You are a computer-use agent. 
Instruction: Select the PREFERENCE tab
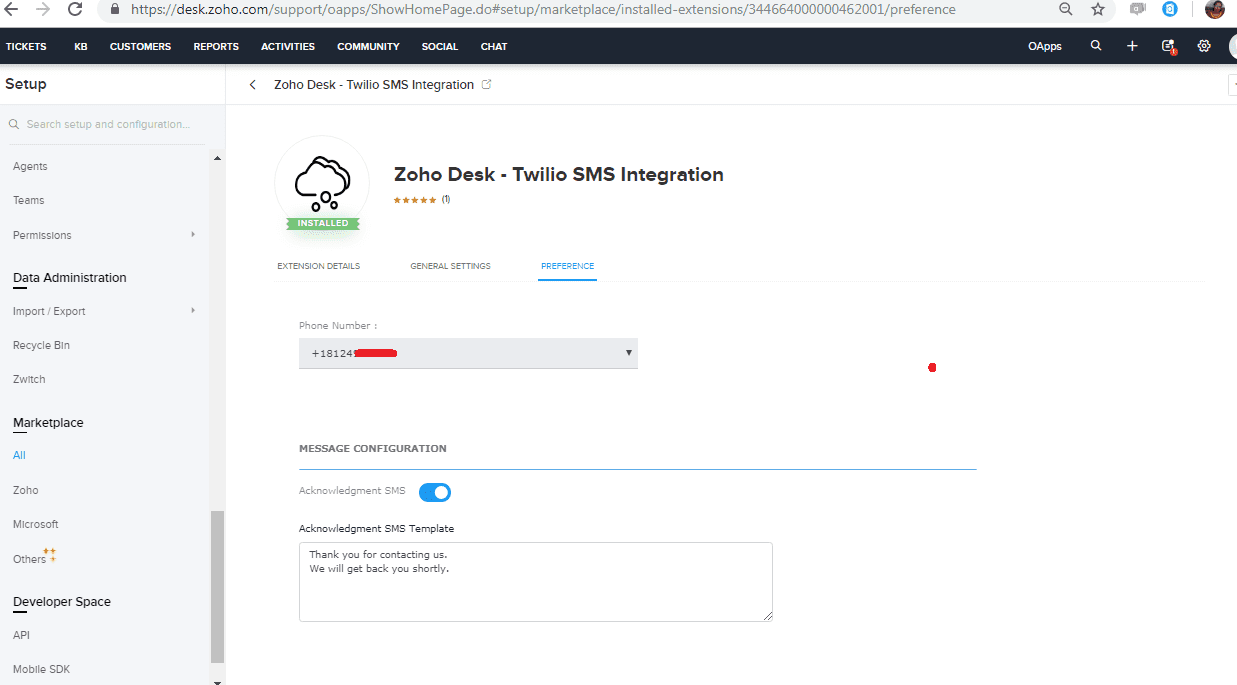click(567, 266)
